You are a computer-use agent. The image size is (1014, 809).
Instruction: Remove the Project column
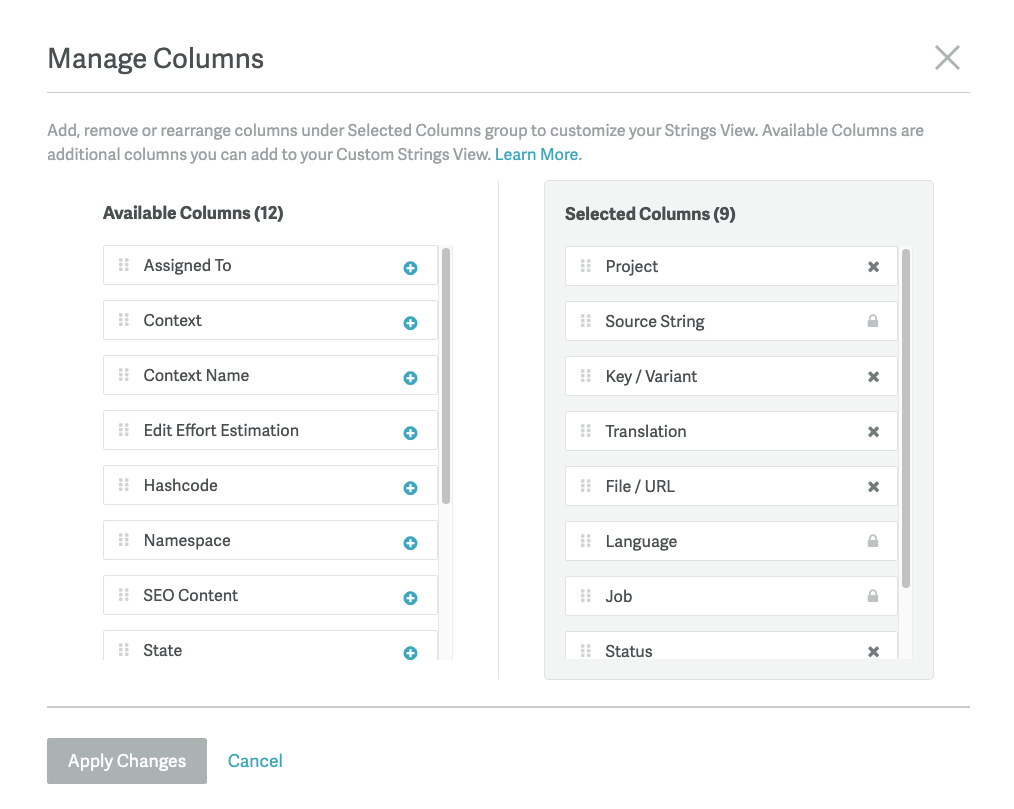point(872,266)
